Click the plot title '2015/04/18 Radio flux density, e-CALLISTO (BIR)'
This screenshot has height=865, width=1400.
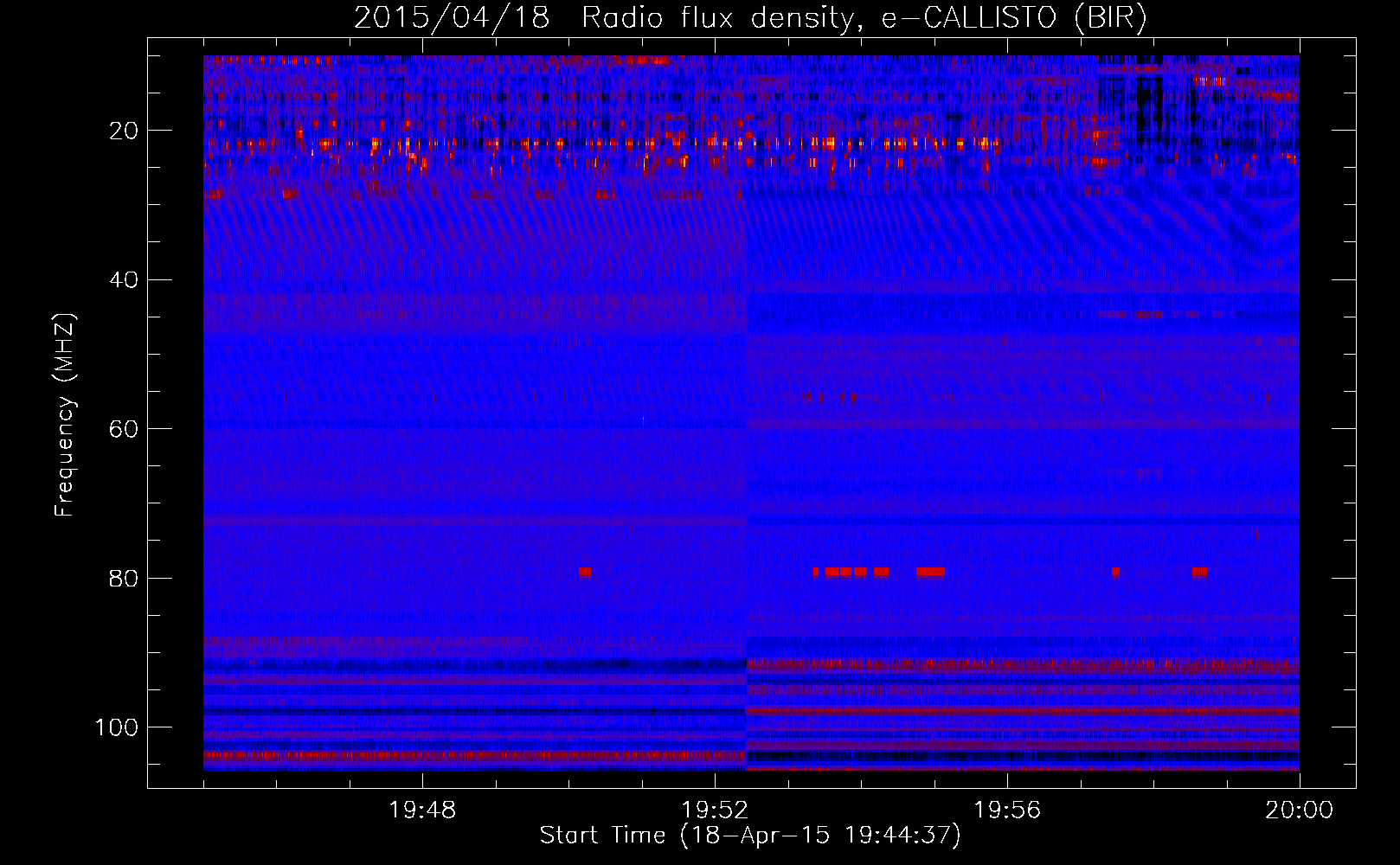750,17
